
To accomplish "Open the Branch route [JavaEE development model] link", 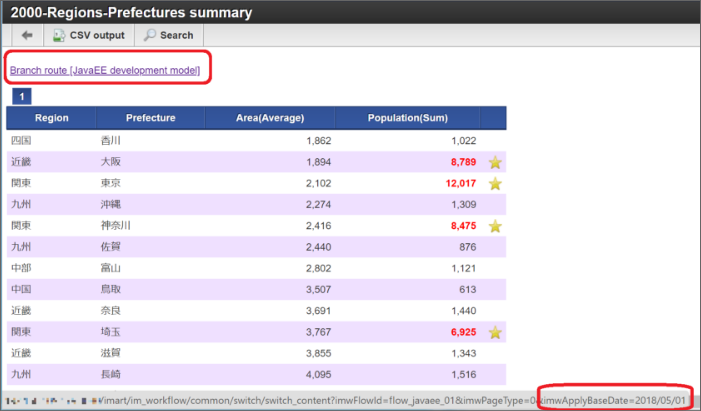I will tap(105, 70).
